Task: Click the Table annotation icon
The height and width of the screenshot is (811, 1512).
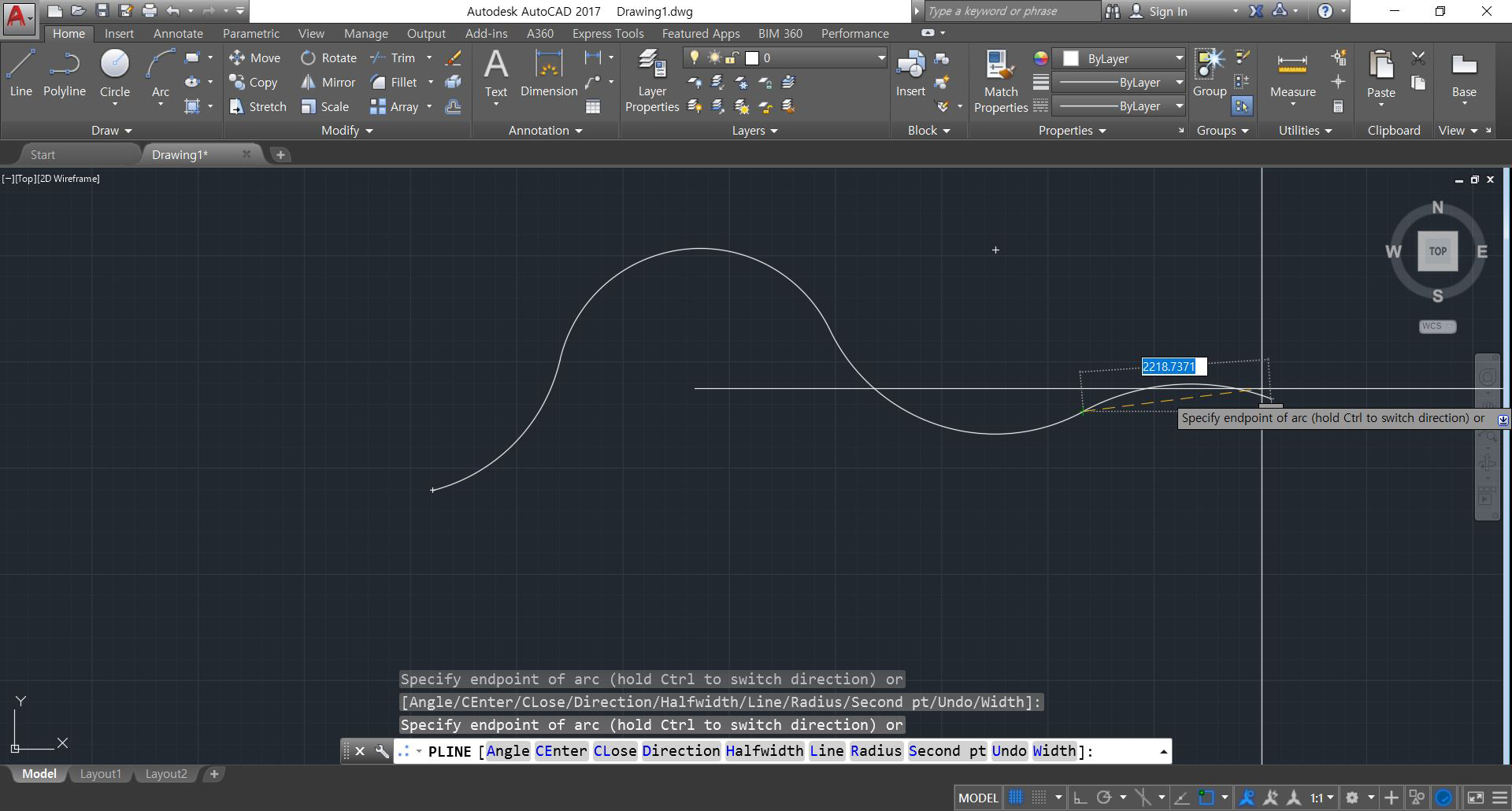Action: coord(593,106)
